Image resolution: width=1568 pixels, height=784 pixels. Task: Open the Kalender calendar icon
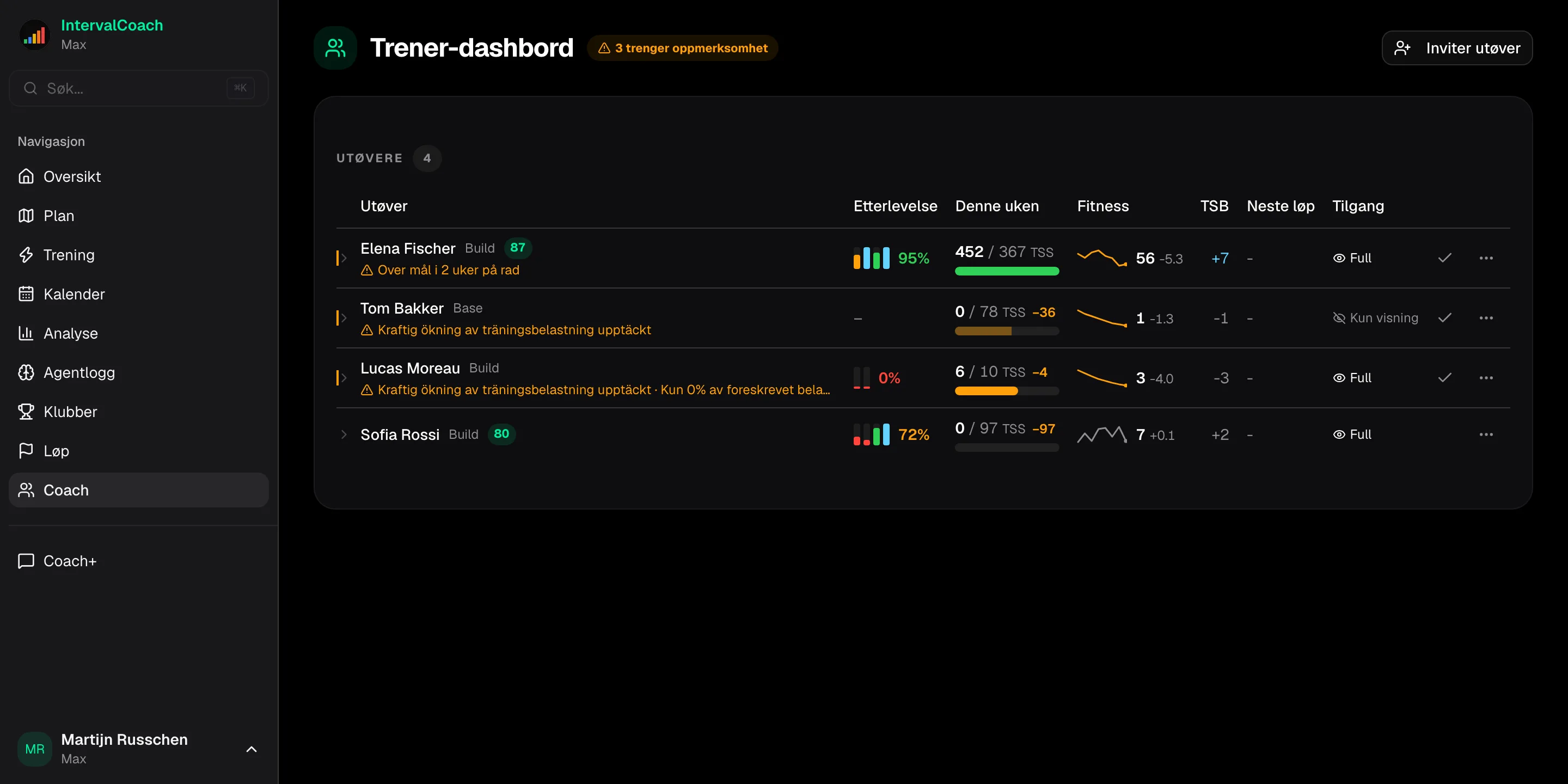[26, 294]
